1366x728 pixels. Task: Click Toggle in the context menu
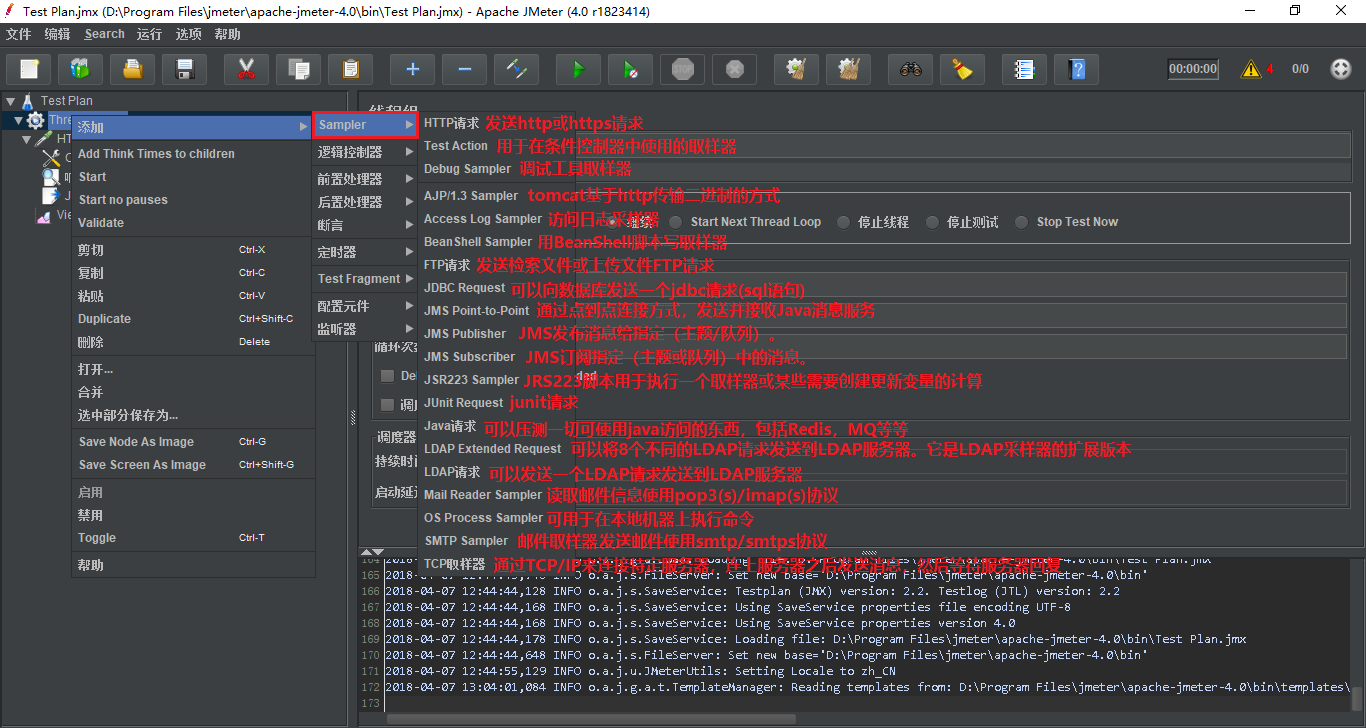click(x=97, y=538)
